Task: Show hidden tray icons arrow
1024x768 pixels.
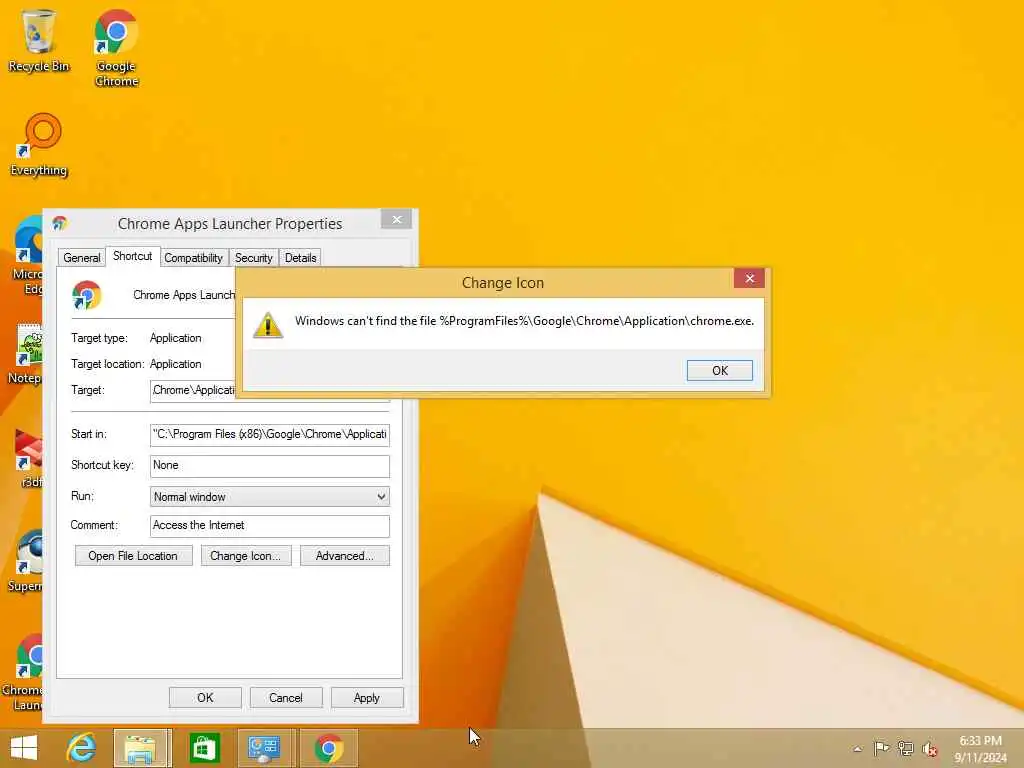Action: [857, 749]
